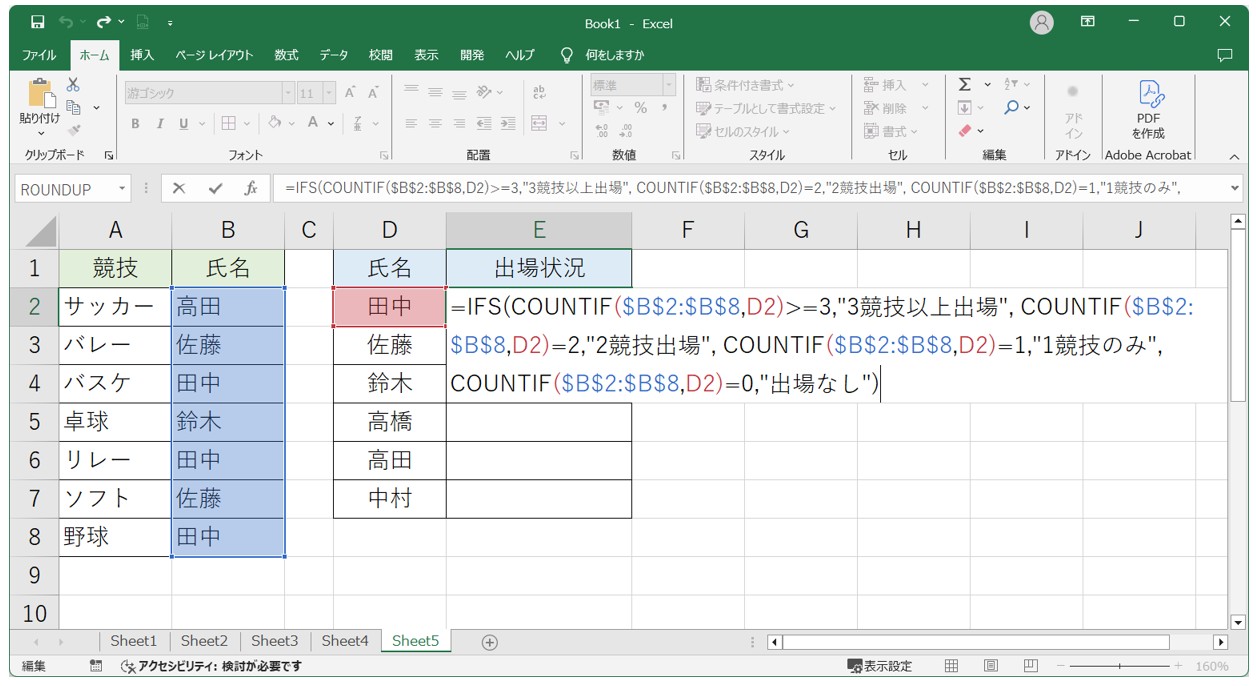
Task: Cut selection with the scissors icon
Action: click(x=73, y=85)
